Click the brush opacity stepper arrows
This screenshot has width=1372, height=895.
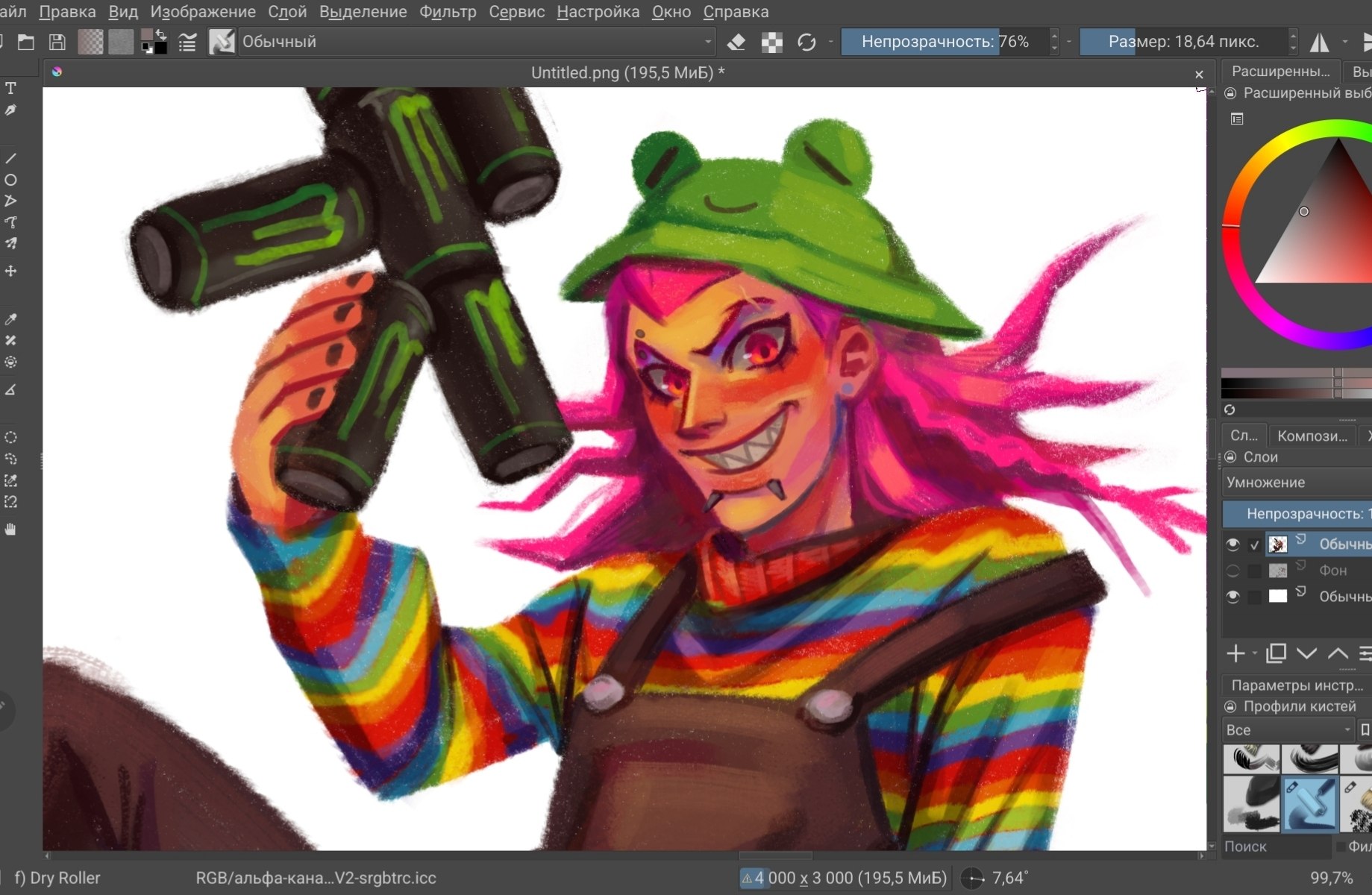1053,42
